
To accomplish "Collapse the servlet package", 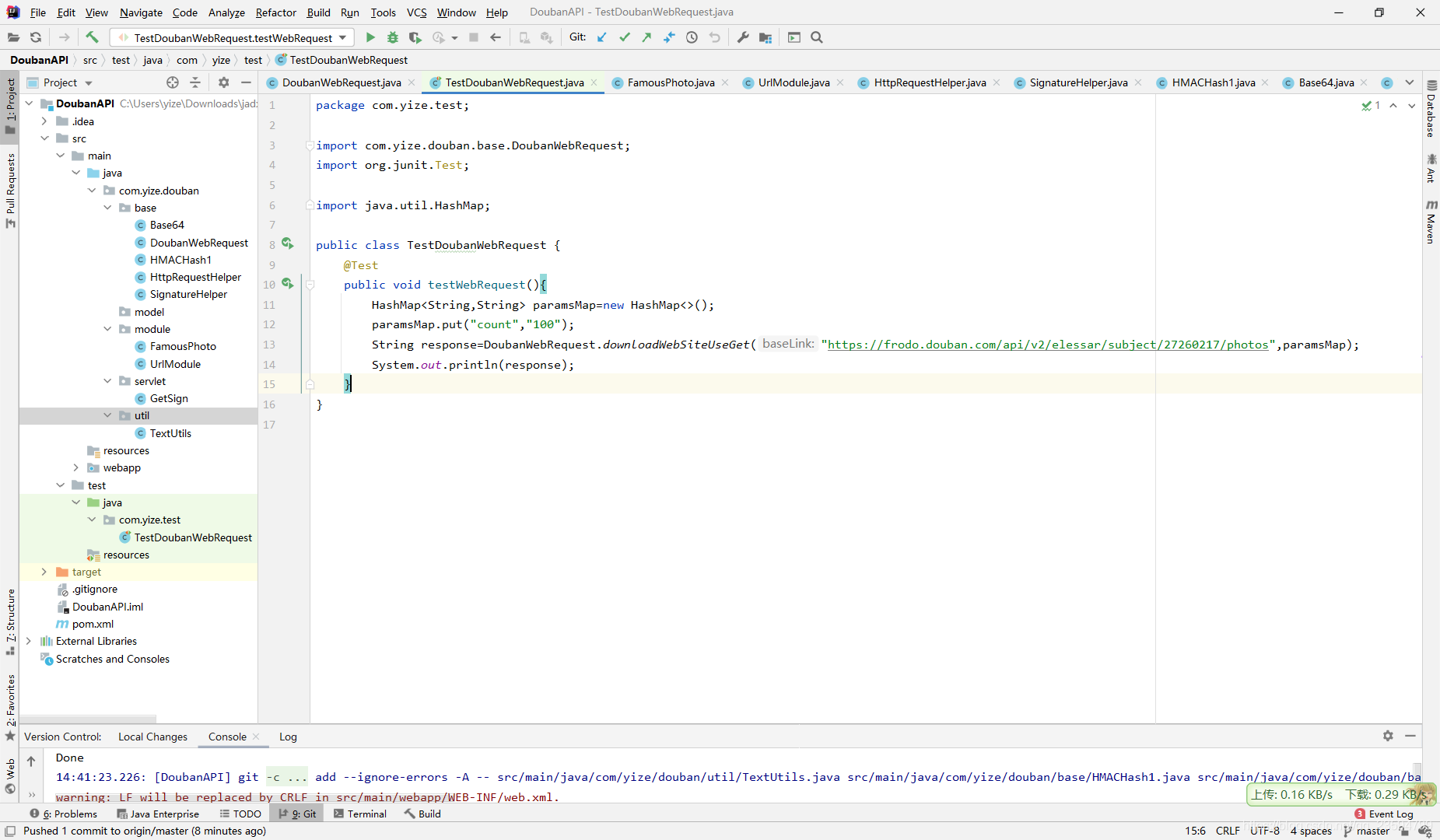I will tap(107, 381).
